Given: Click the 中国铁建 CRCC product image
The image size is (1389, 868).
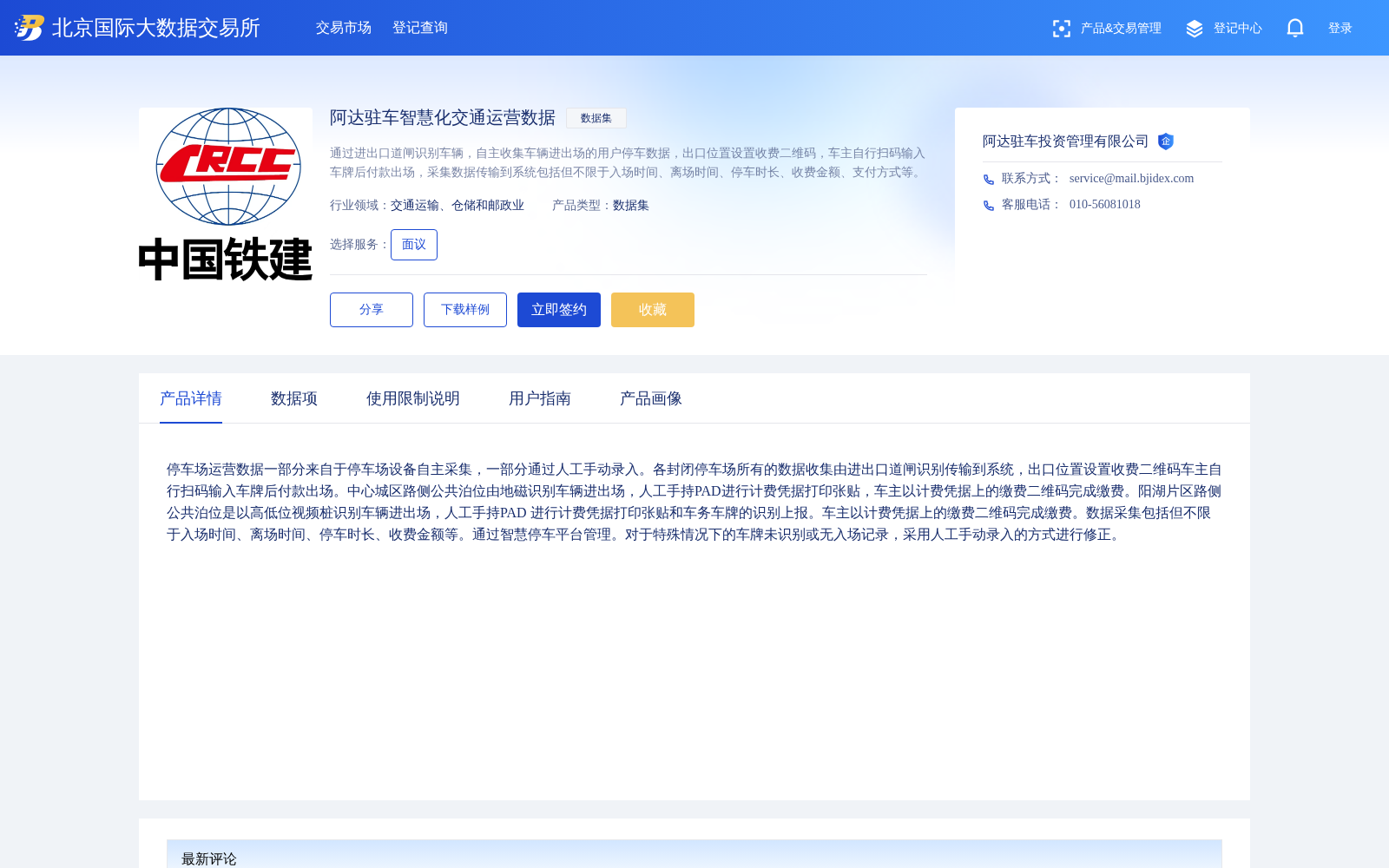Looking at the screenshot, I should tap(226, 194).
